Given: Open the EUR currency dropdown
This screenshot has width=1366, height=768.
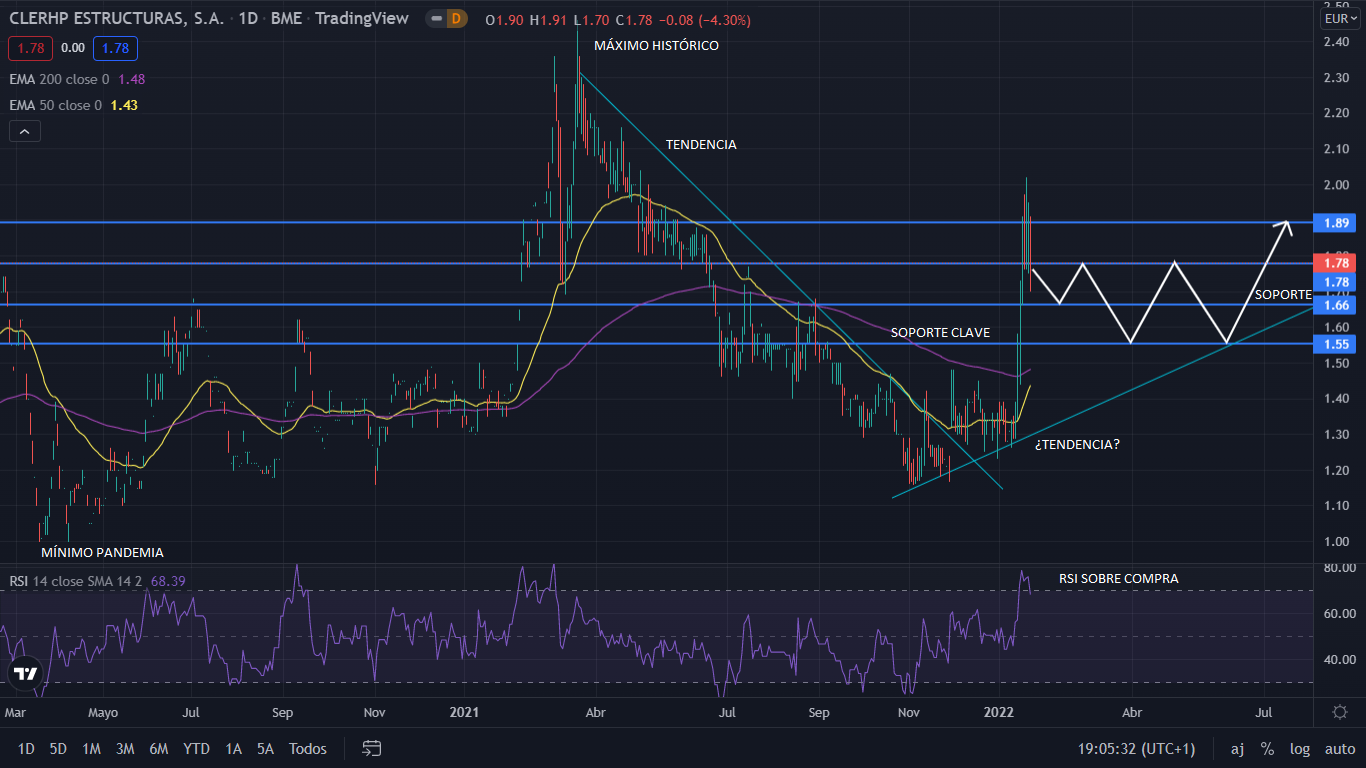Looking at the screenshot, I should [x=1339, y=19].
